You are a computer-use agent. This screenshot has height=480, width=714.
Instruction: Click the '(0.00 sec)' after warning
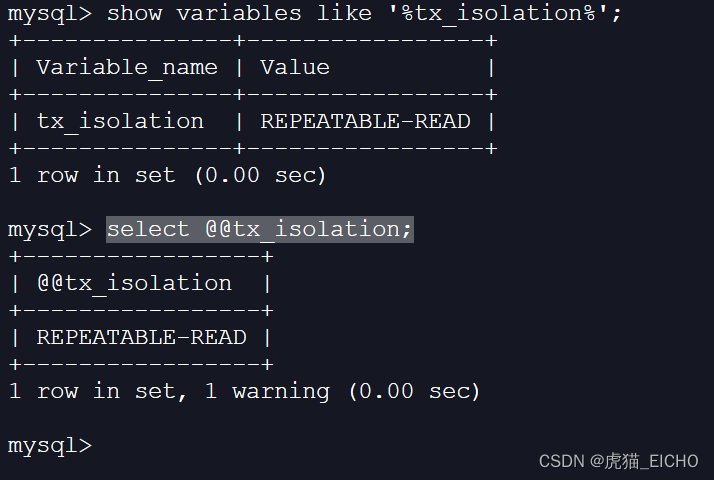click(x=414, y=392)
